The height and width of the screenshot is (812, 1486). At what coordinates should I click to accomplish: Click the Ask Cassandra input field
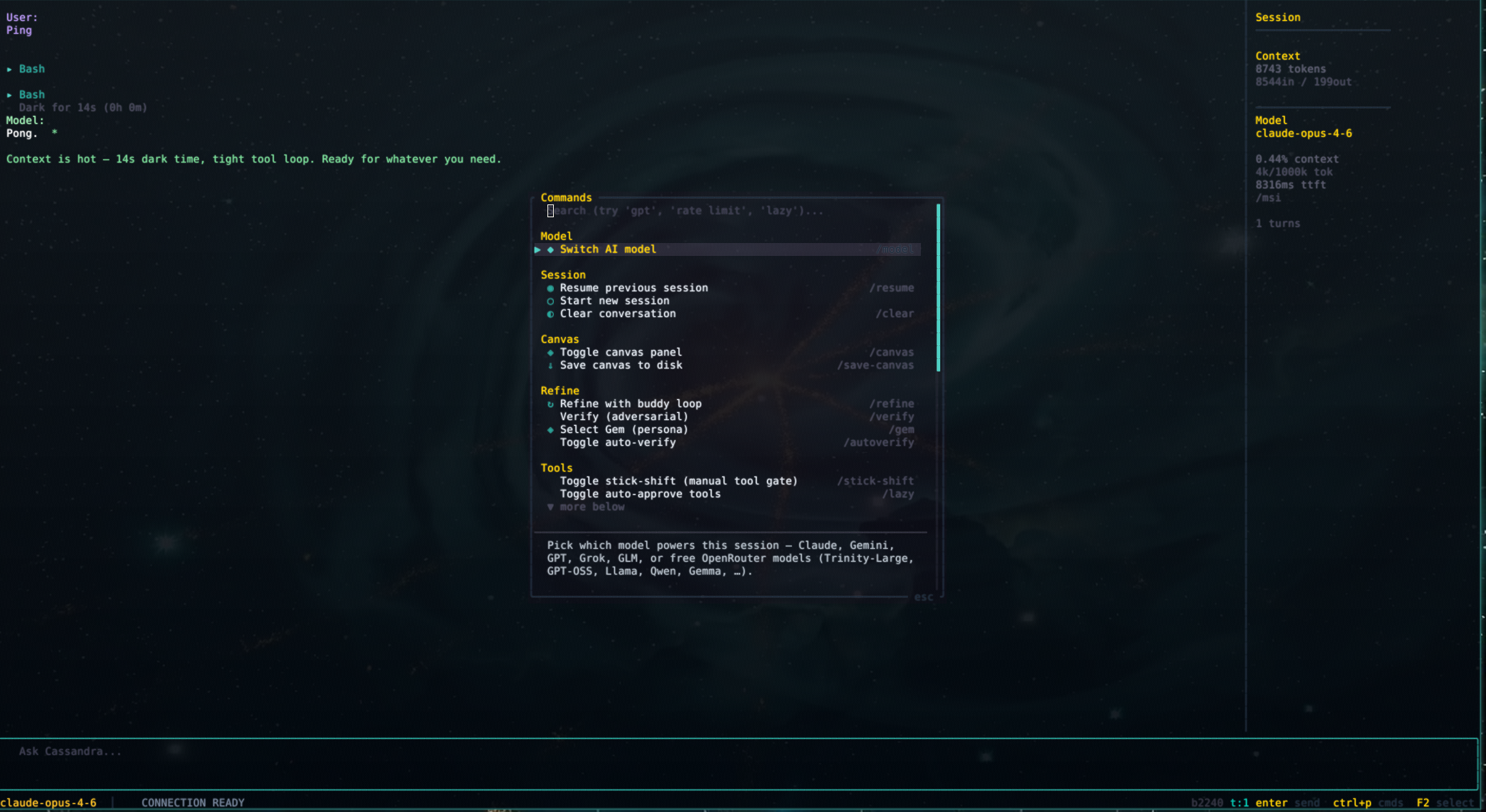(x=241, y=751)
